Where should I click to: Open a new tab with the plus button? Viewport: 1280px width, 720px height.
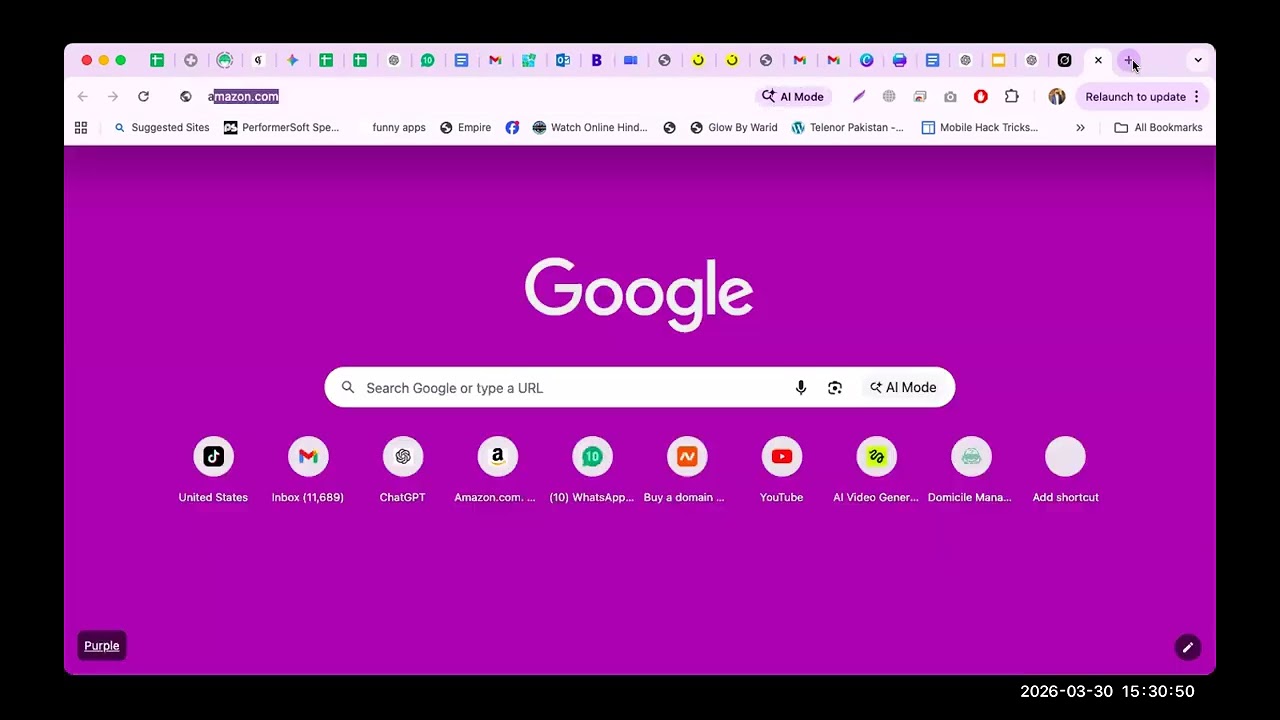[x=1129, y=61]
